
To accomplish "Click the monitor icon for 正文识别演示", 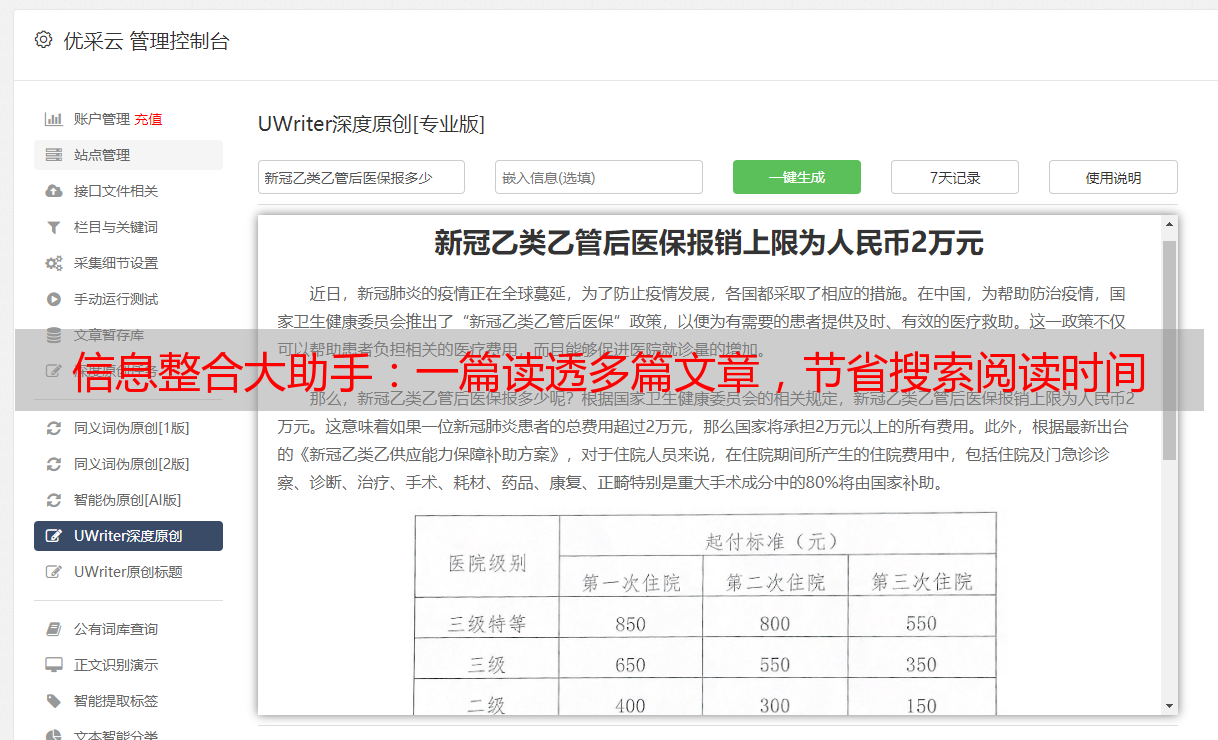I will click(54, 665).
